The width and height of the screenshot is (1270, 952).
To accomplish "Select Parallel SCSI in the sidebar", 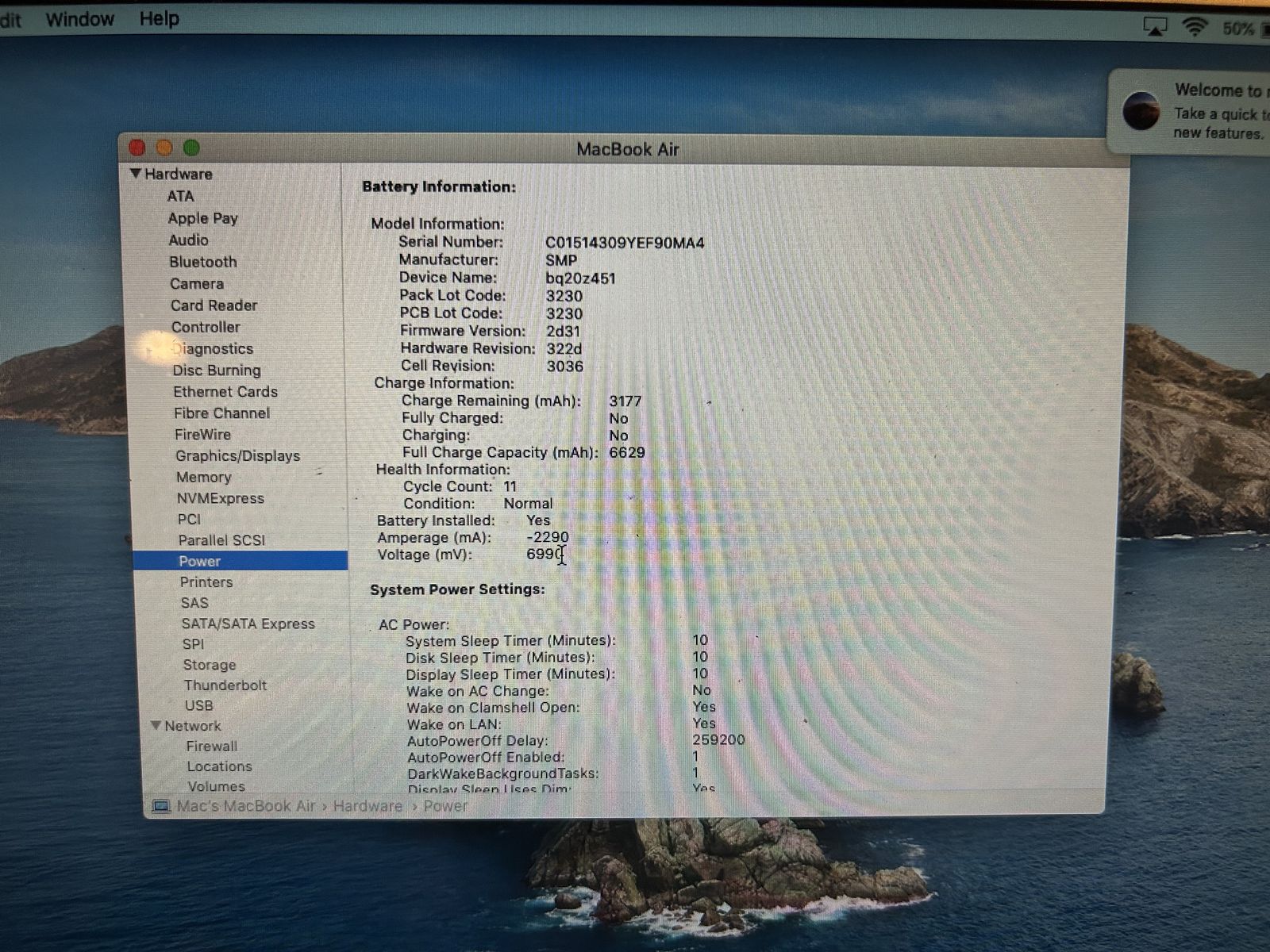I will click(x=221, y=540).
